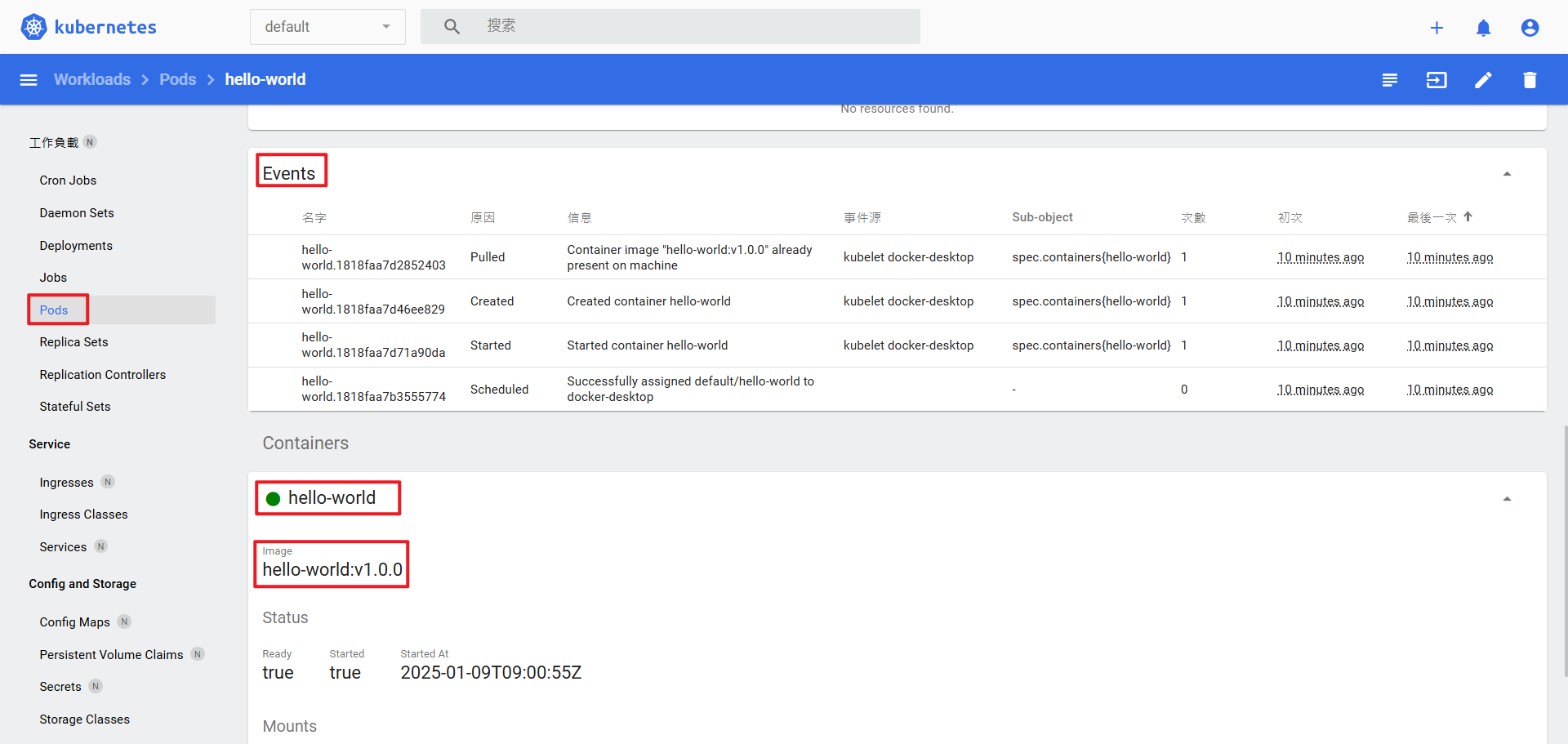Open notifications via the bell icon

[x=1484, y=27]
